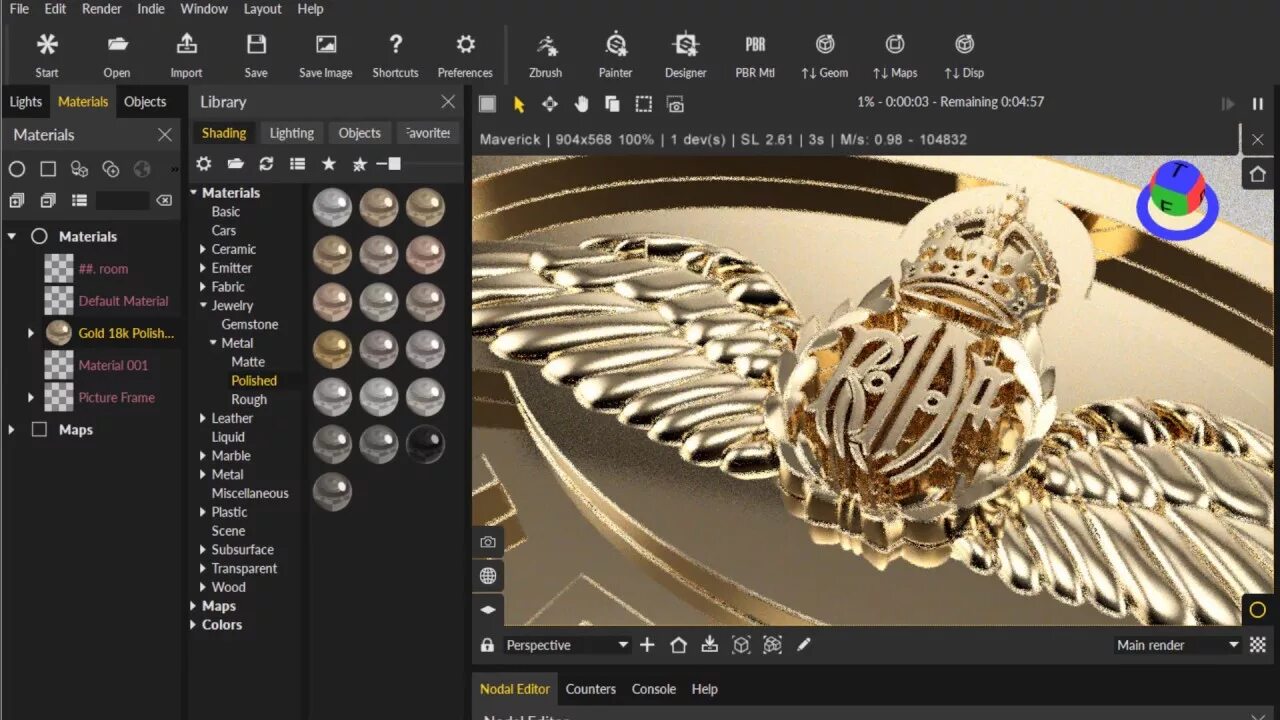Toggle the checkerboard alpha button
This screenshot has height=720, width=1280.
coord(1258,645)
